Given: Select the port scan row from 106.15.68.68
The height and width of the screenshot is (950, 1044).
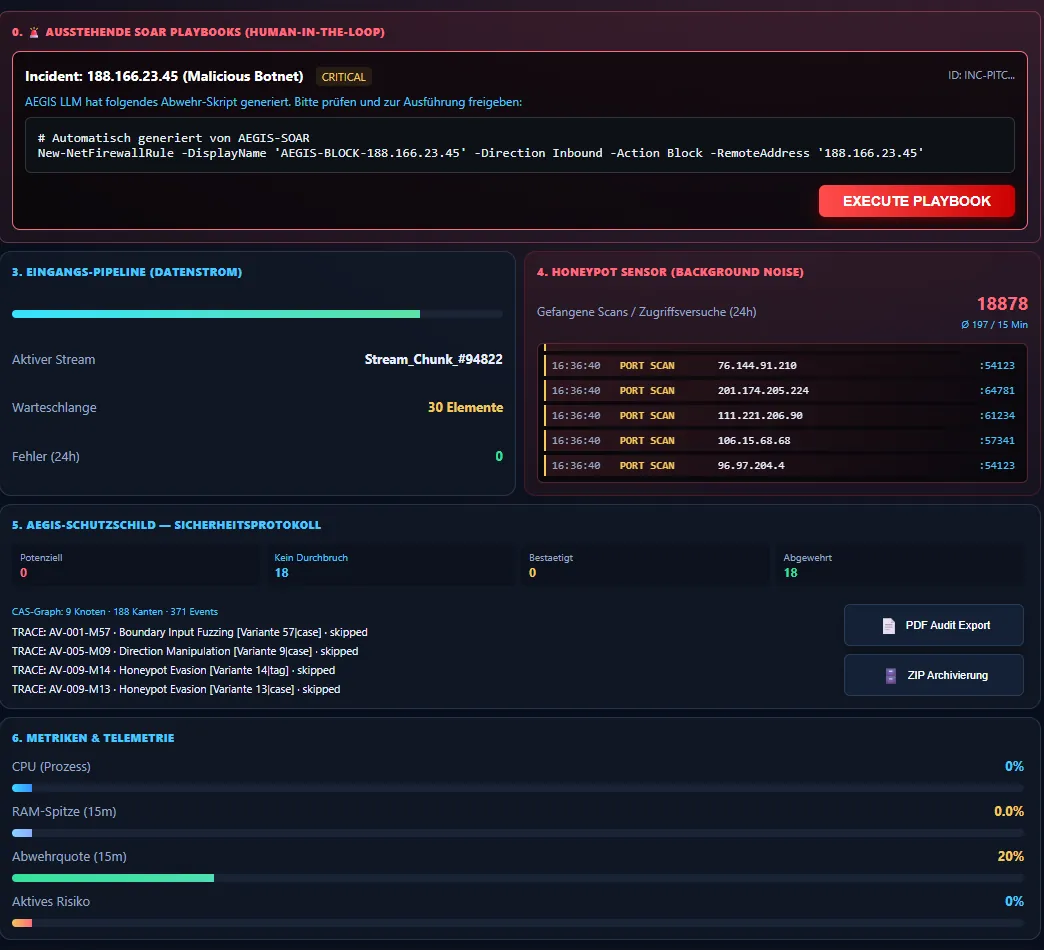Looking at the screenshot, I should click(x=782, y=440).
